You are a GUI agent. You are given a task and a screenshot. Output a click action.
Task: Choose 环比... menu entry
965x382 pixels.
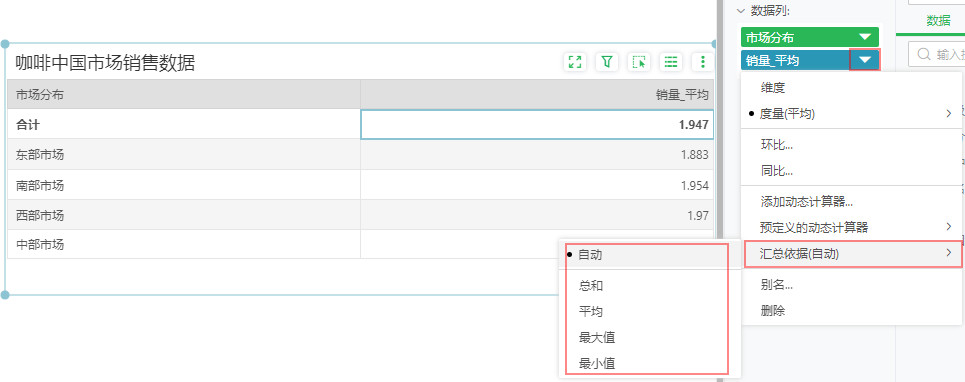852,145
